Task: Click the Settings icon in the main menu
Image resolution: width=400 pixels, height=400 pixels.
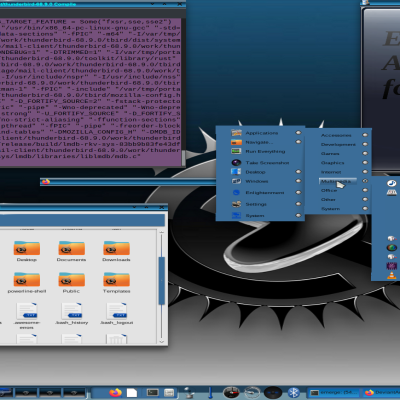Action: (x=236, y=204)
